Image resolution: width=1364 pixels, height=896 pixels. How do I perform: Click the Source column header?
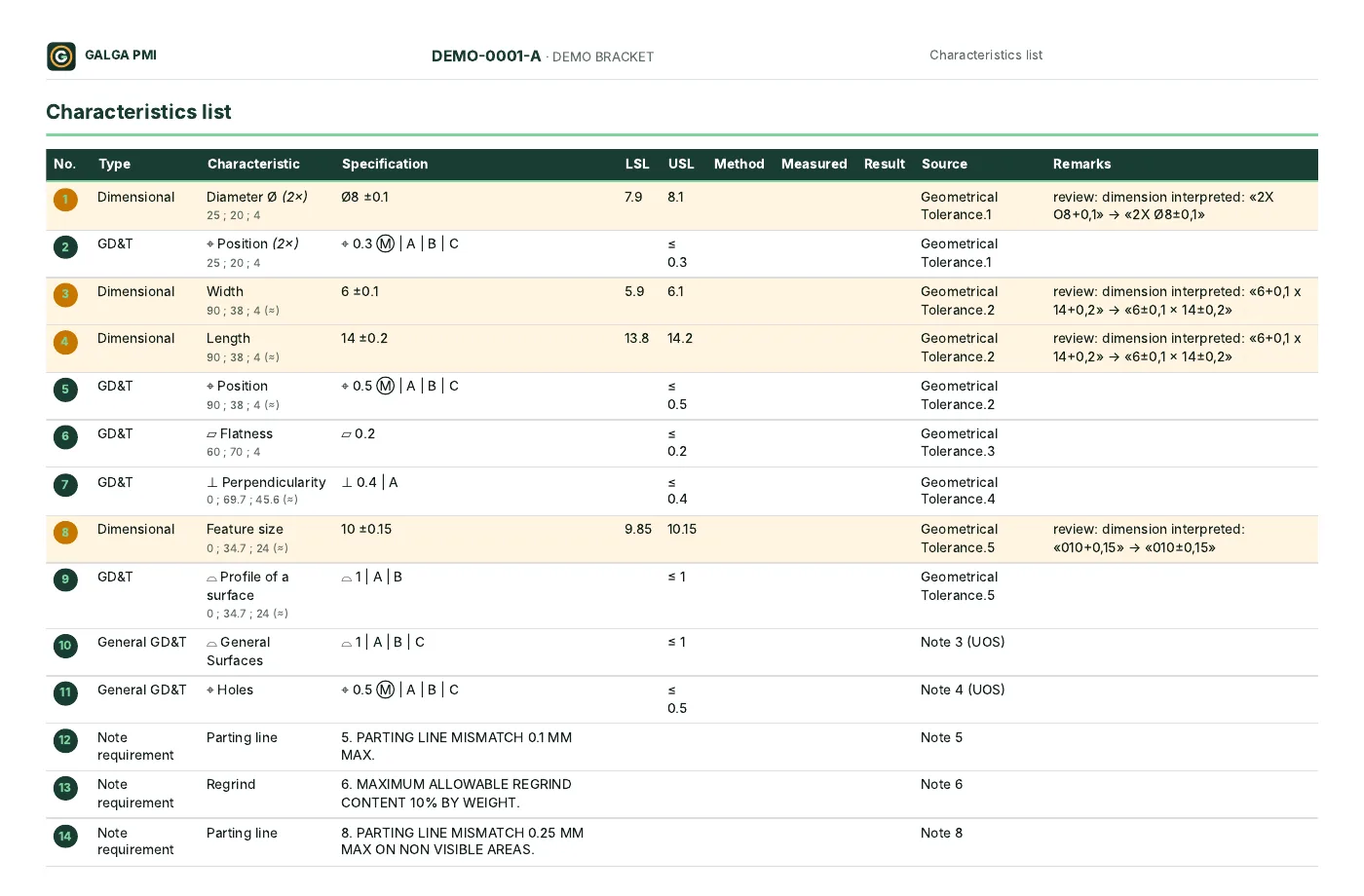pyautogui.click(x=945, y=165)
